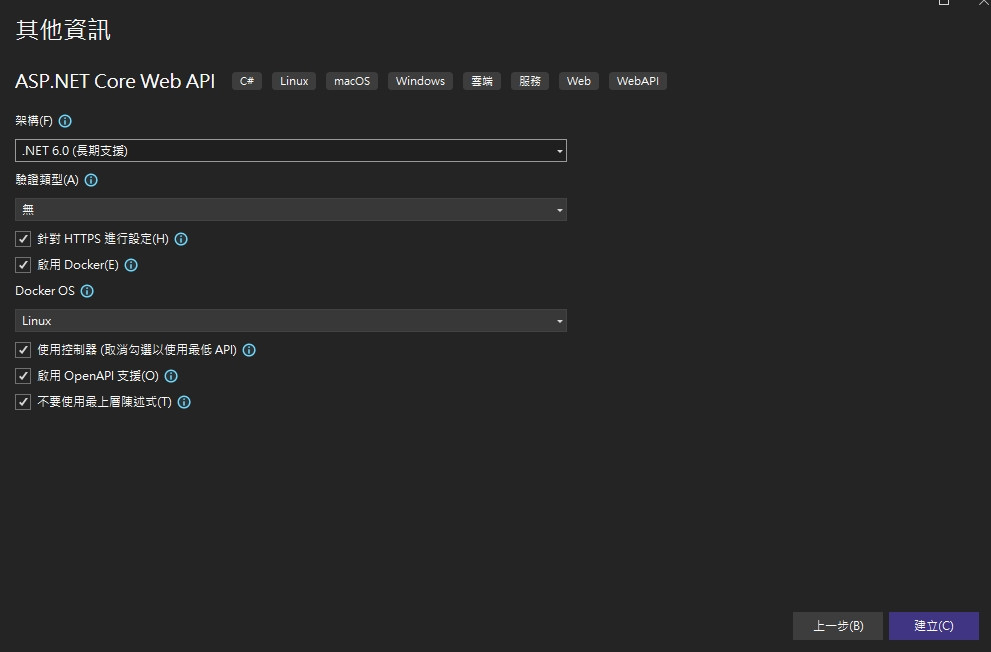Close the dialog window

[x=984, y=3]
